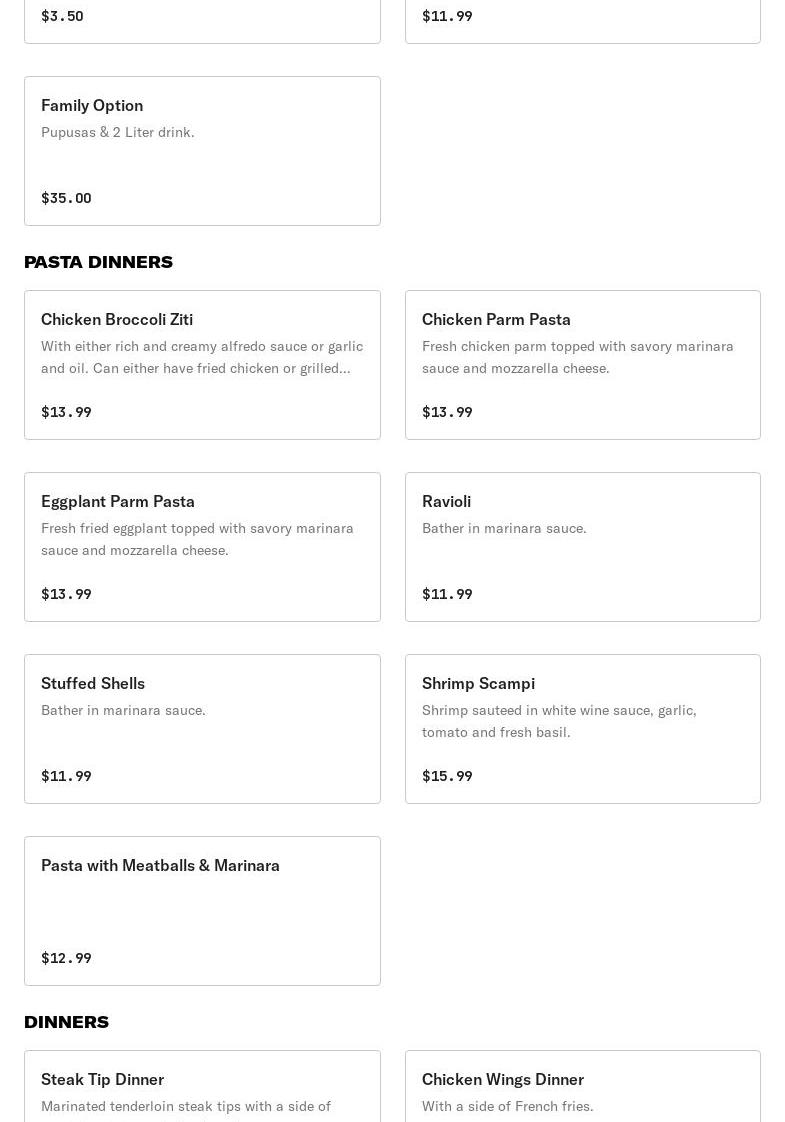The image size is (785, 1122).
Task: Click the DINNERS section heading
Action: point(66,1022)
